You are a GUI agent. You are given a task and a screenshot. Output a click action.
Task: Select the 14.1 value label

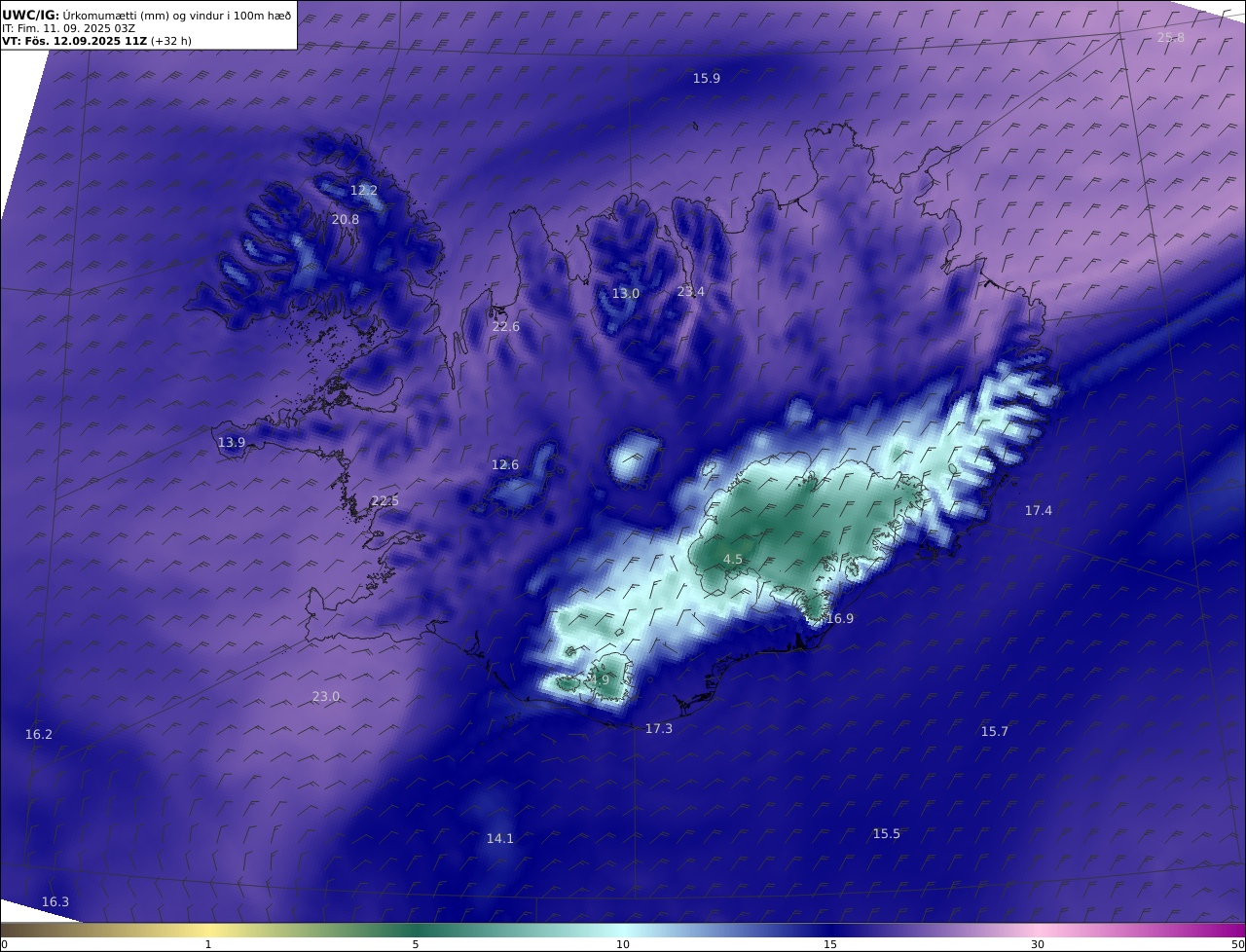pos(500,838)
